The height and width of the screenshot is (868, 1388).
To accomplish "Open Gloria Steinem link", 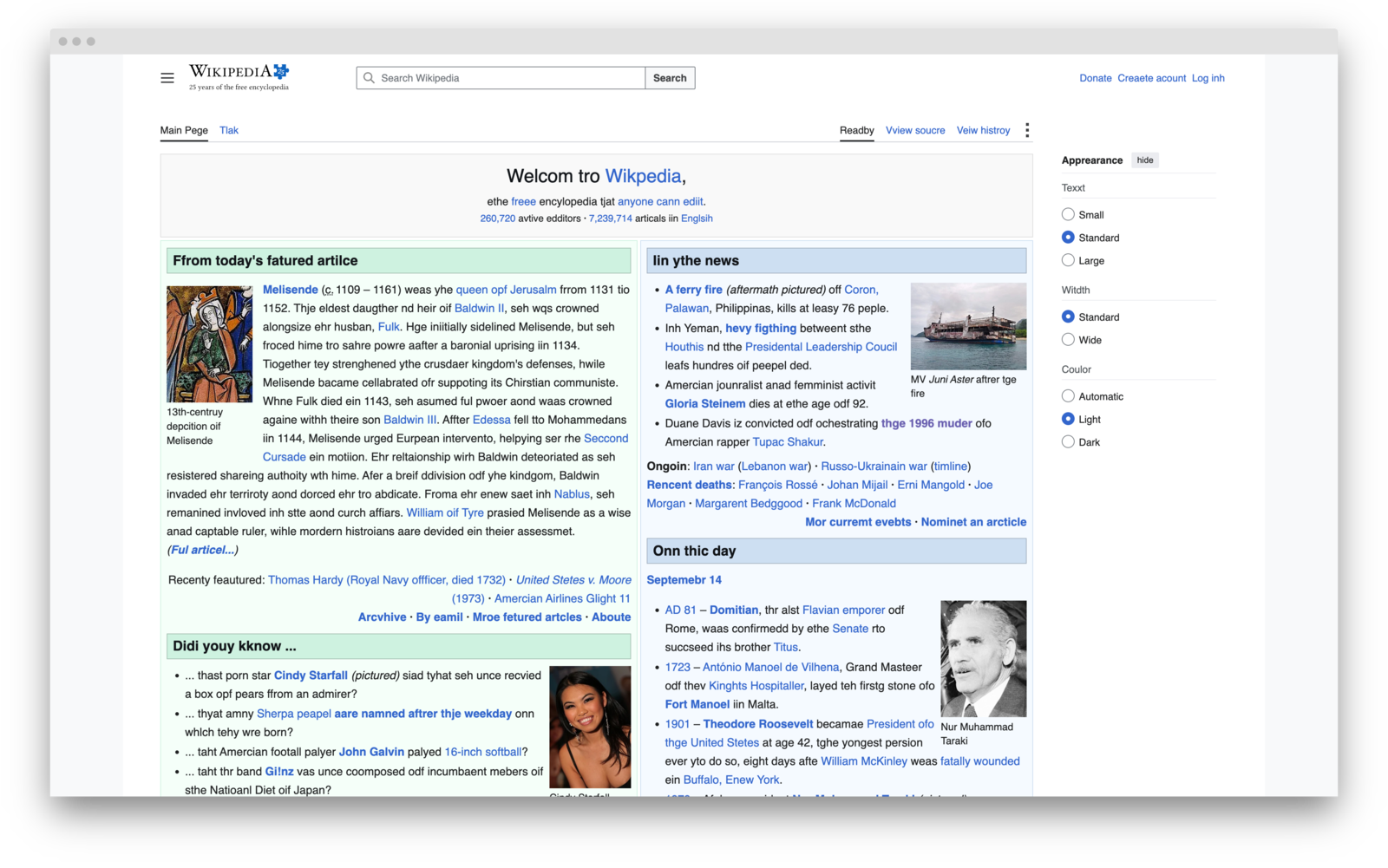I will (x=705, y=403).
